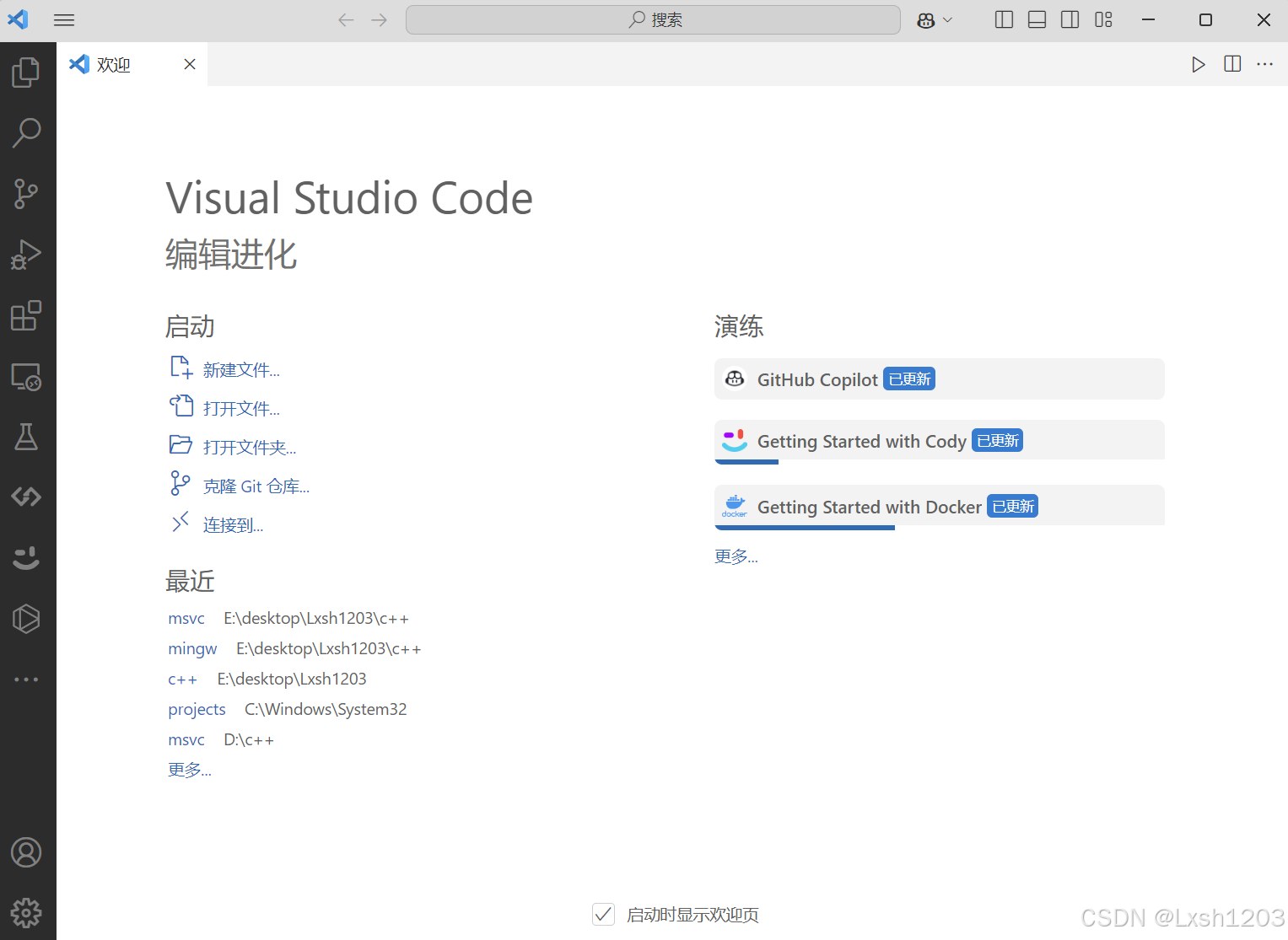1288x940 pixels.
Task: Open Customize Layout options
Action: pos(1103,20)
